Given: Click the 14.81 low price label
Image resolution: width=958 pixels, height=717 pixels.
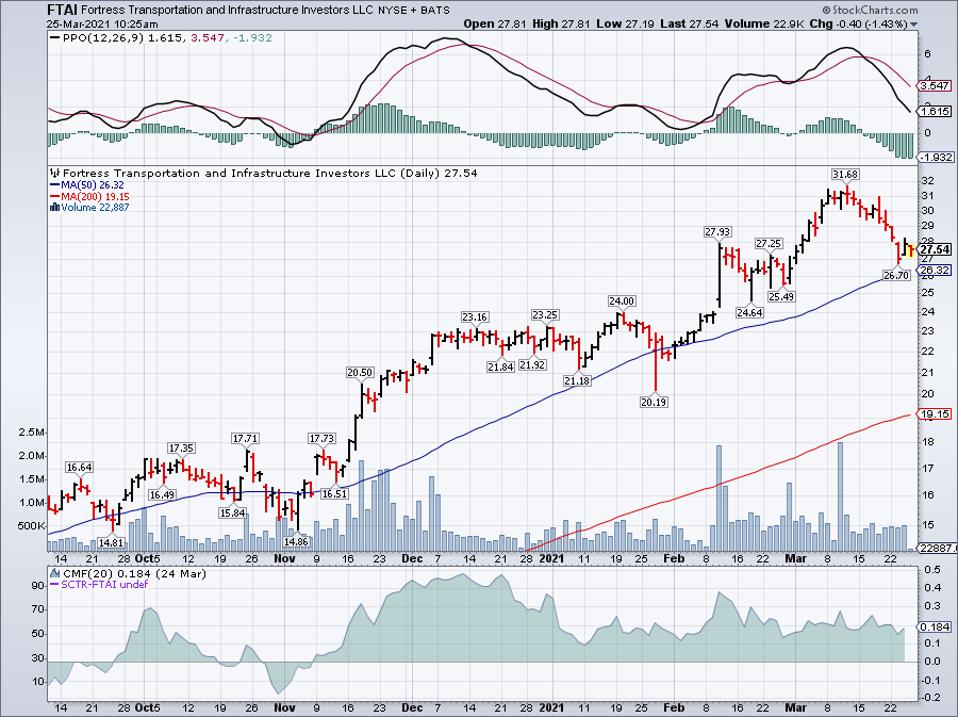Looking at the screenshot, I should point(111,543).
